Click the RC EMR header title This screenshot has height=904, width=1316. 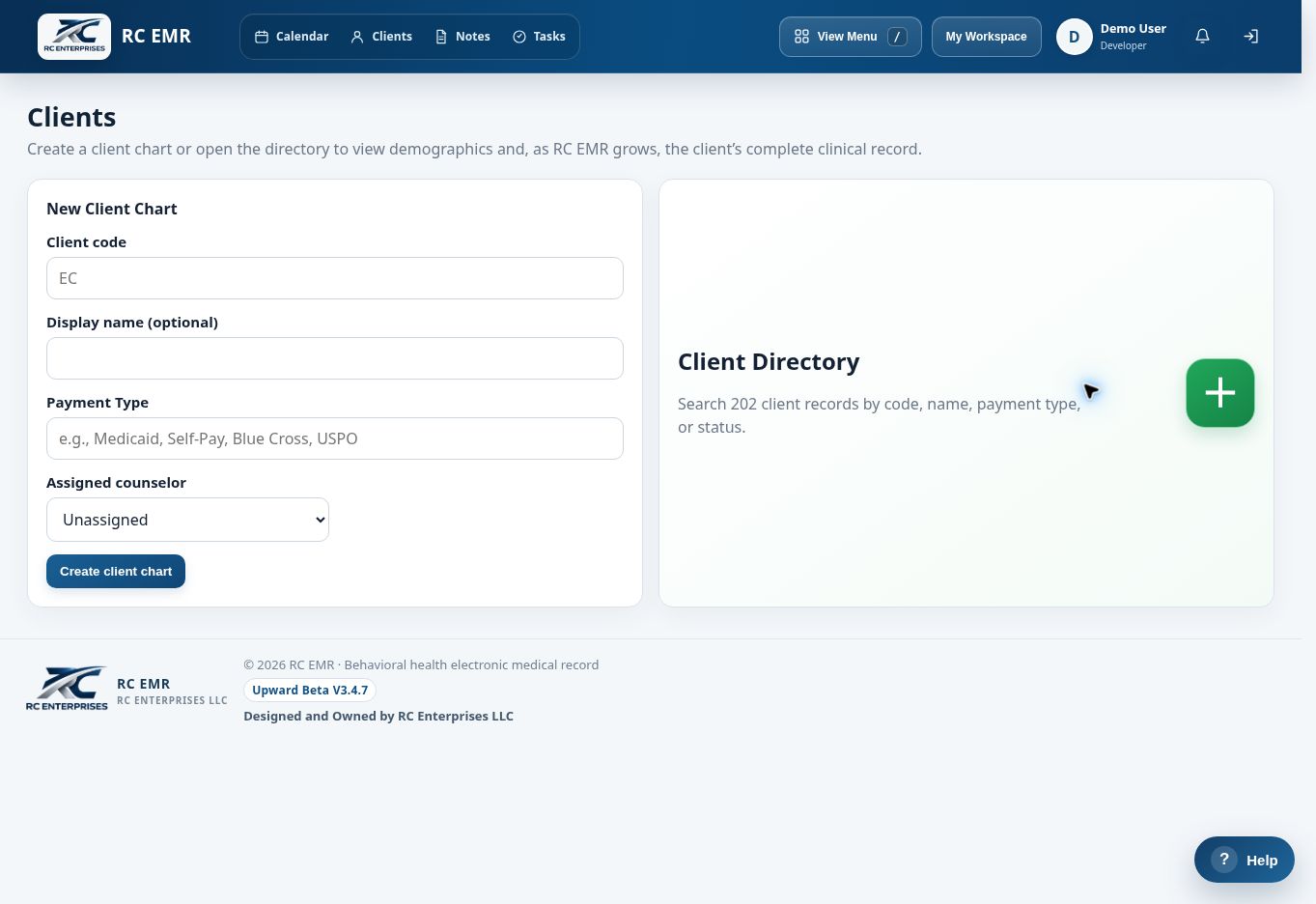pyautogui.click(x=156, y=37)
